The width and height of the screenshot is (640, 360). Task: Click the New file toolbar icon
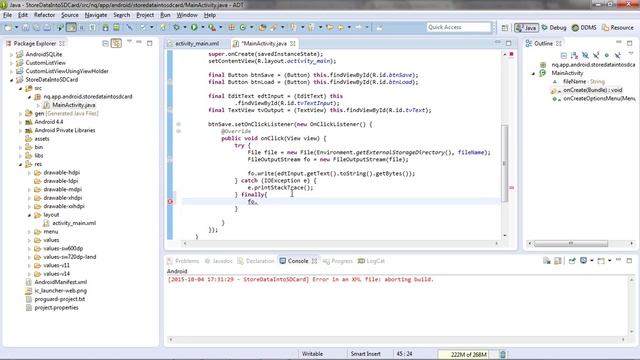pos(8,27)
